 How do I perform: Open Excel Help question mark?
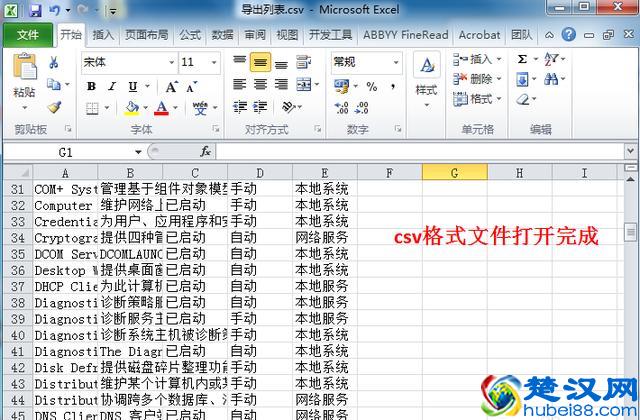pyautogui.click(x=569, y=35)
